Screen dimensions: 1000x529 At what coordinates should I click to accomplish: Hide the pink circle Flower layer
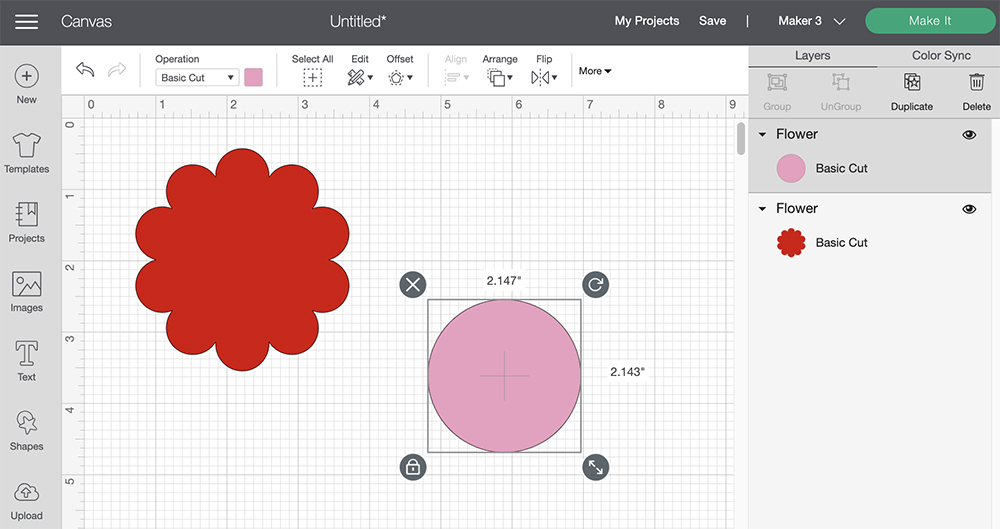[969, 135]
